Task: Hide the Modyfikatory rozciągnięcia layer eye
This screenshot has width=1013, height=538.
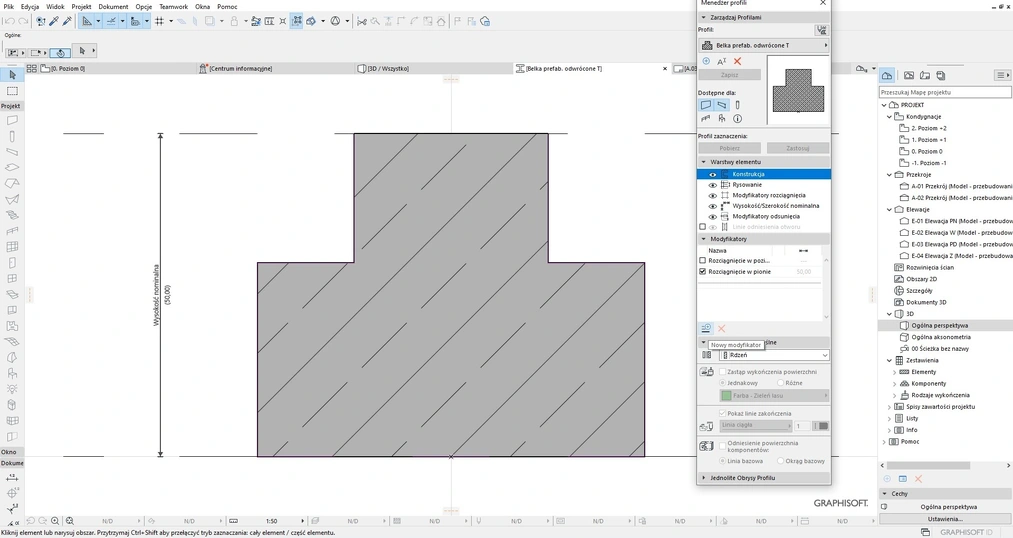Action: click(713, 195)
